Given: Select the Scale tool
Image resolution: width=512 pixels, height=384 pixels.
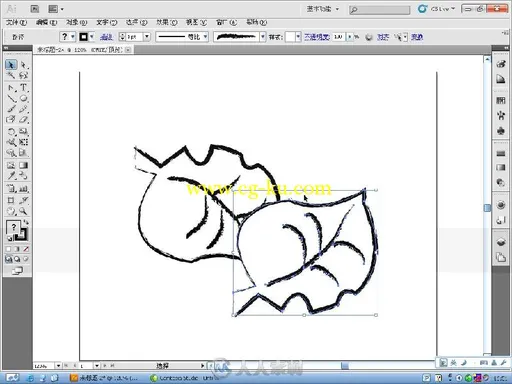Looking at the screenshot, I should [23, 132].
